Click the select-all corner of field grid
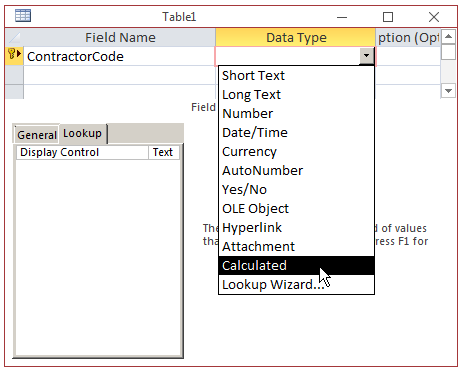This screenshot has width=461, height=369. pos(14,37)
